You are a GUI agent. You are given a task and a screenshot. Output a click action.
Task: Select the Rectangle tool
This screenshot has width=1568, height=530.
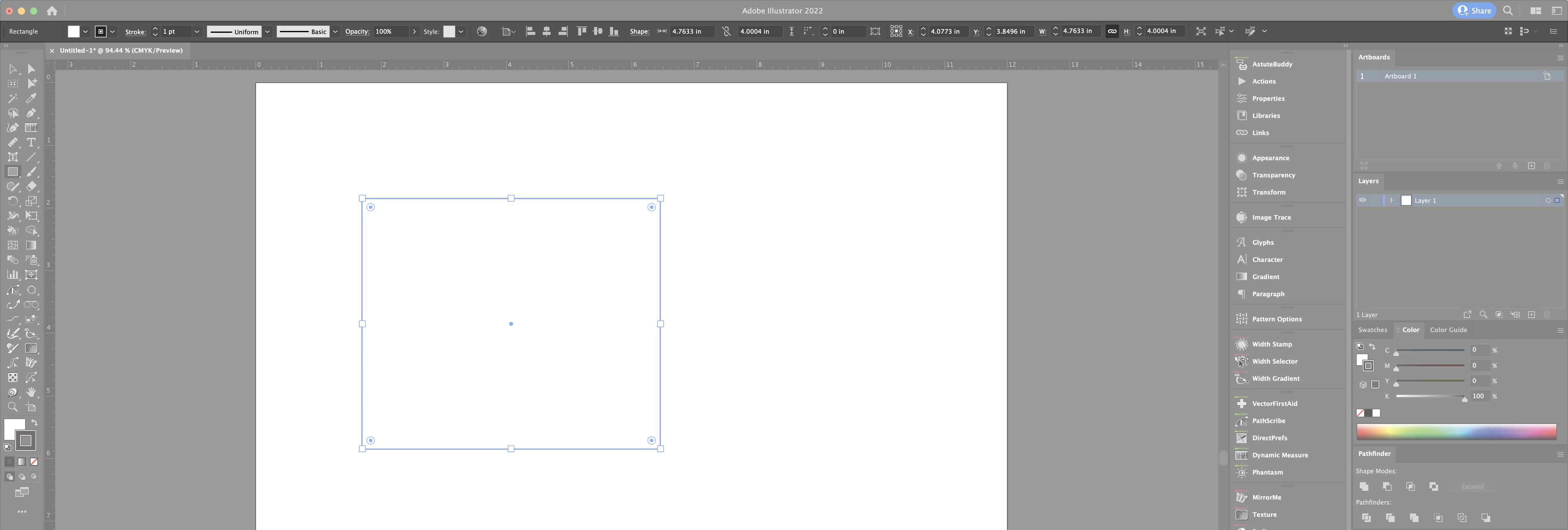point(12,172)
